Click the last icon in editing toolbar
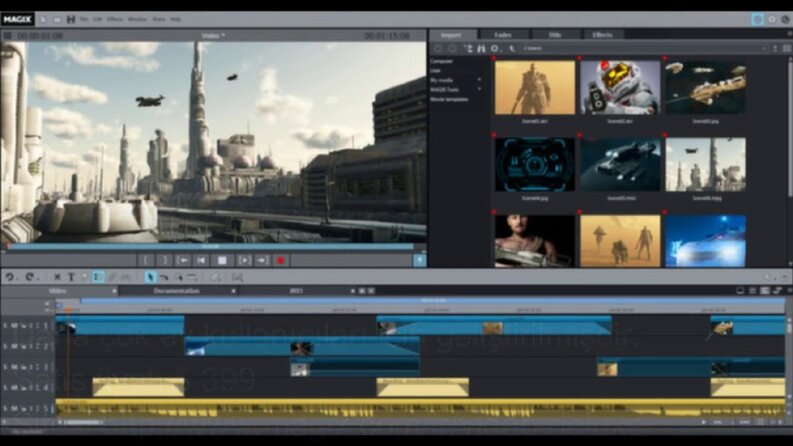This screenshot has width=793, height=446. [237, 277]
